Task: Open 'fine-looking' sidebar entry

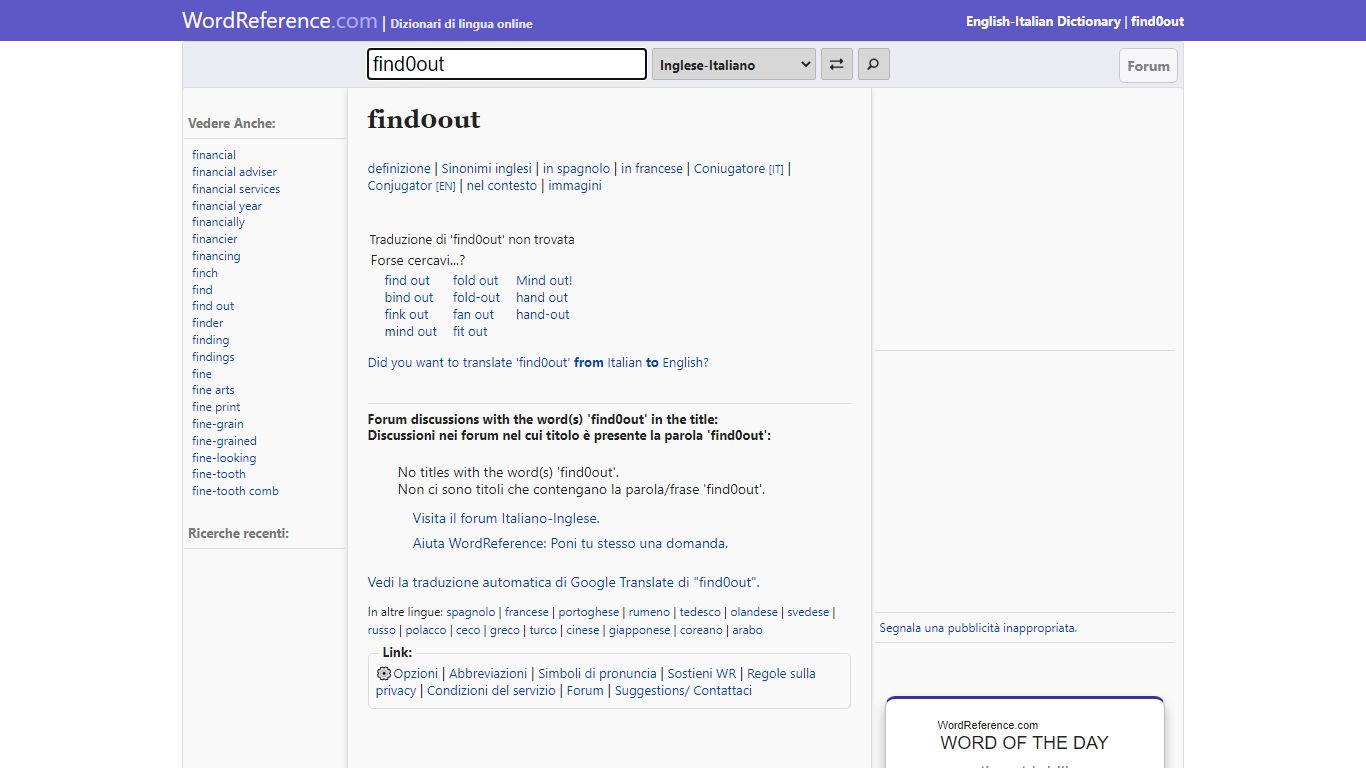Action: click(x=224, y=458)
